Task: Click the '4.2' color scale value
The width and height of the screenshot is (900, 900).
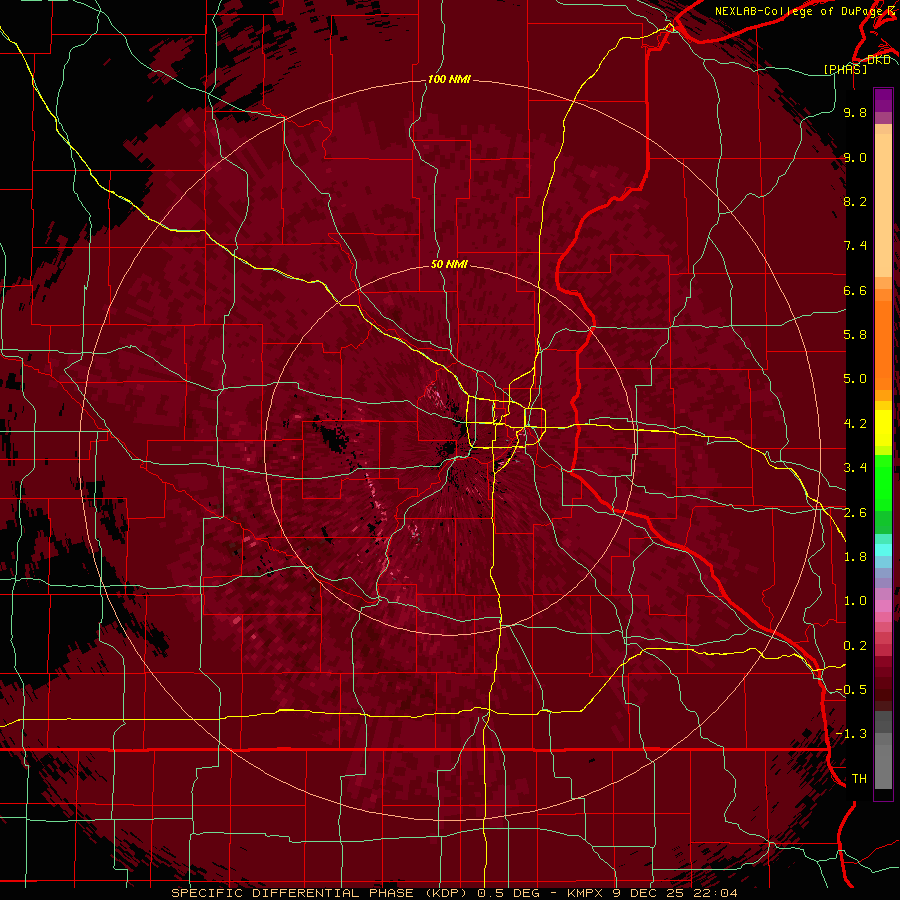Action: point(855,424)
